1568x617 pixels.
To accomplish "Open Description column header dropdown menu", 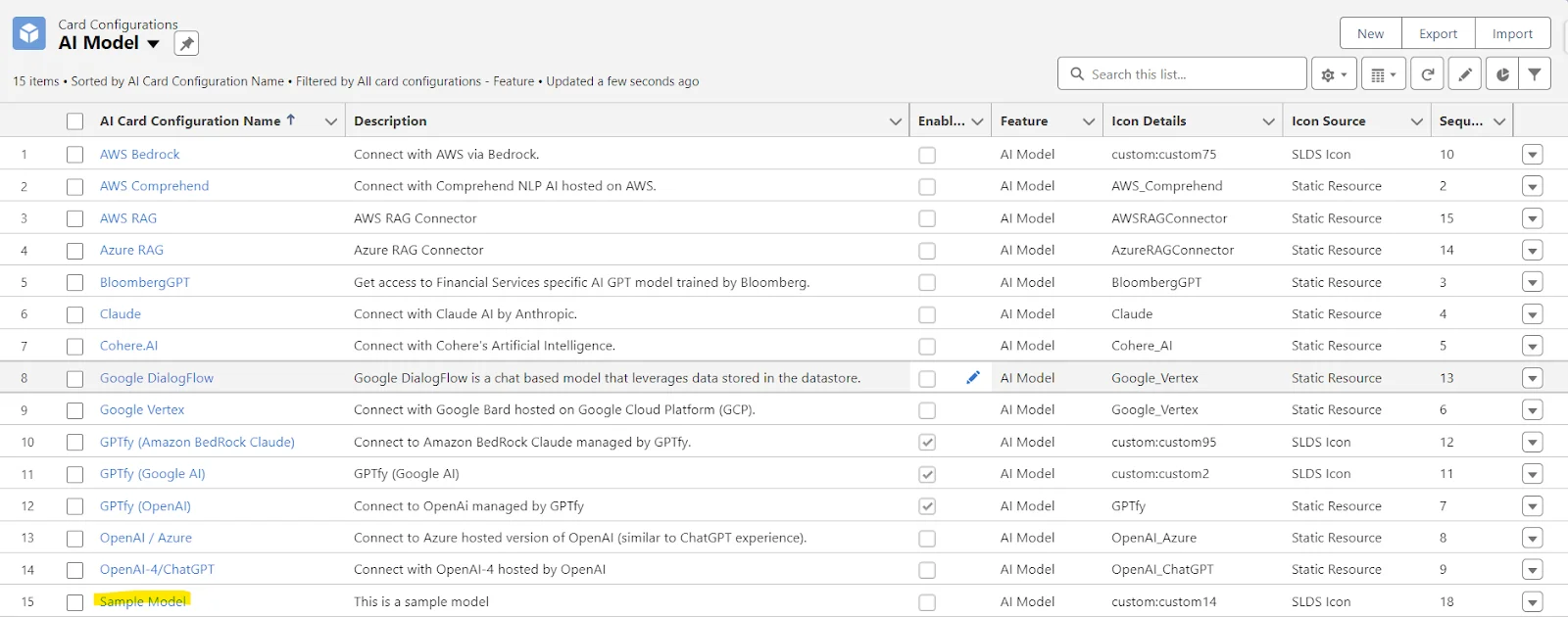I will coord(895,121).
